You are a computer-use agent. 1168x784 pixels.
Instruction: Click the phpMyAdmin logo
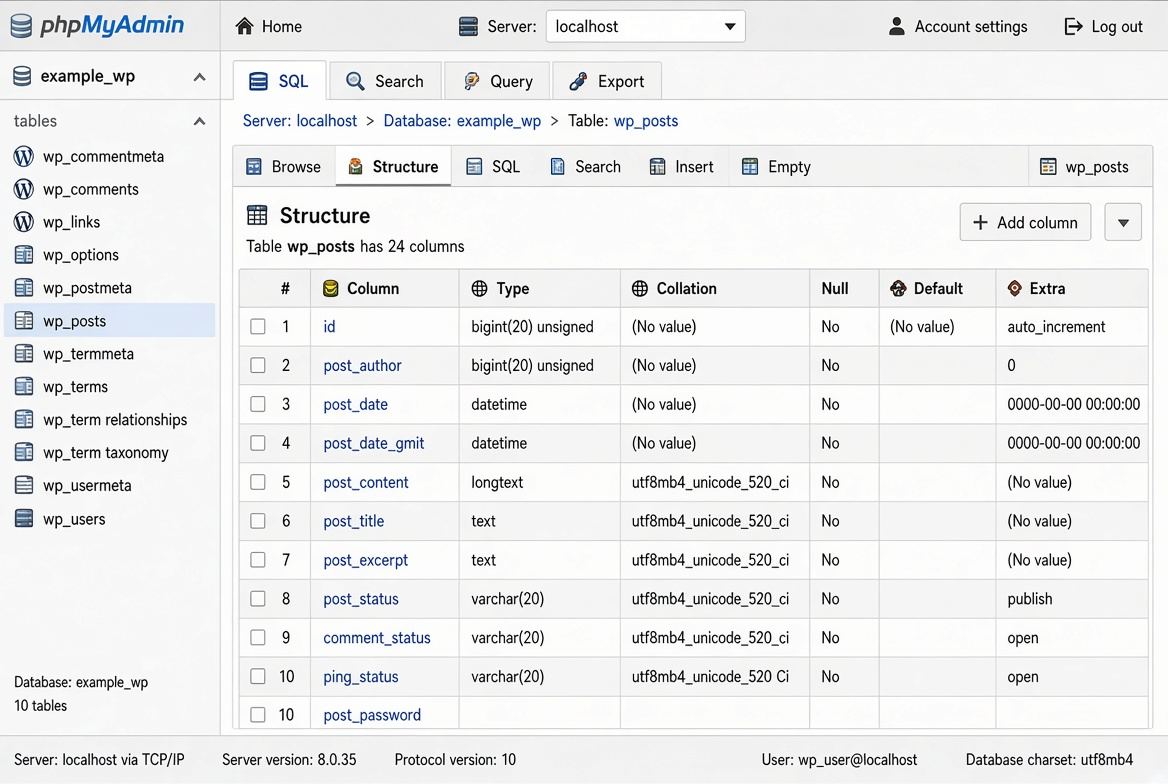click(98, 25)
